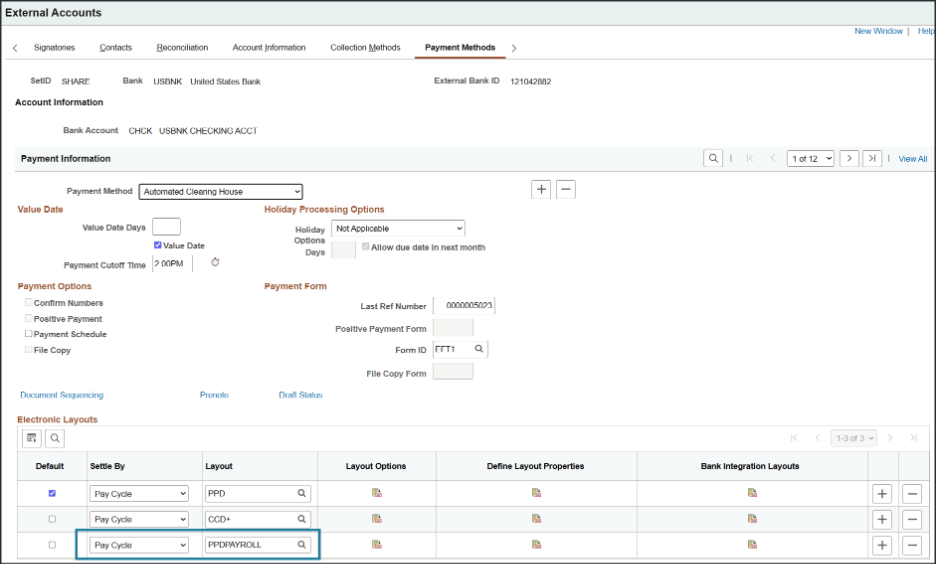The width and height of the screenshot is (936, 564).
Task: Check Default box for CCD+ layout row
Action: (52, 519)
